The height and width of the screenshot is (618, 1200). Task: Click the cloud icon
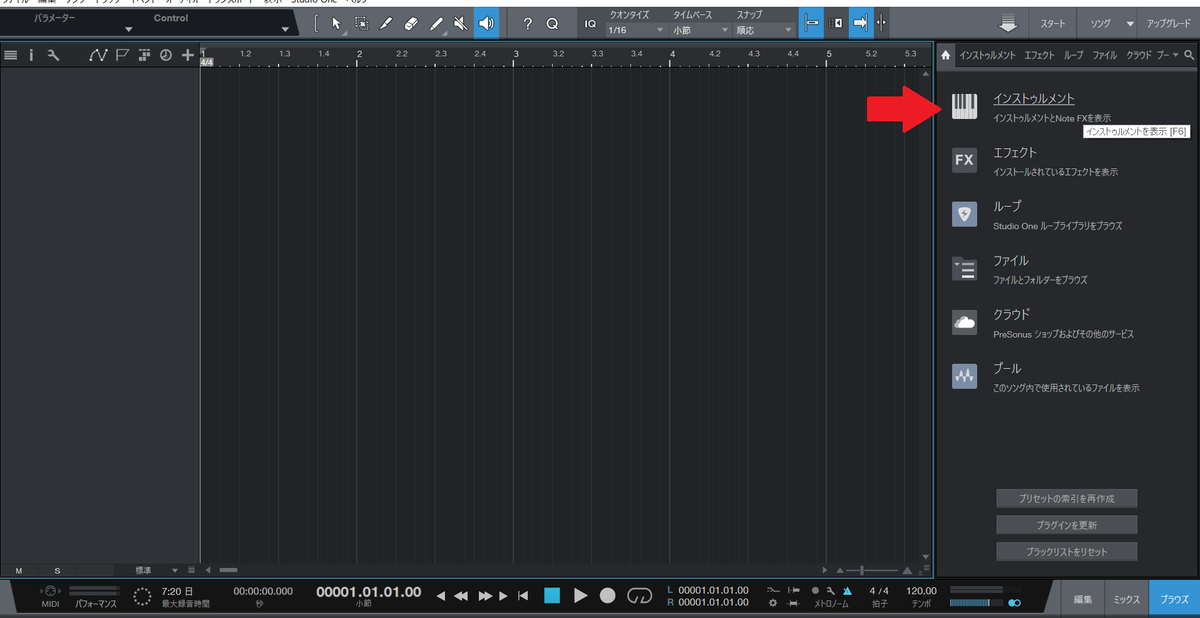[964, 322]
